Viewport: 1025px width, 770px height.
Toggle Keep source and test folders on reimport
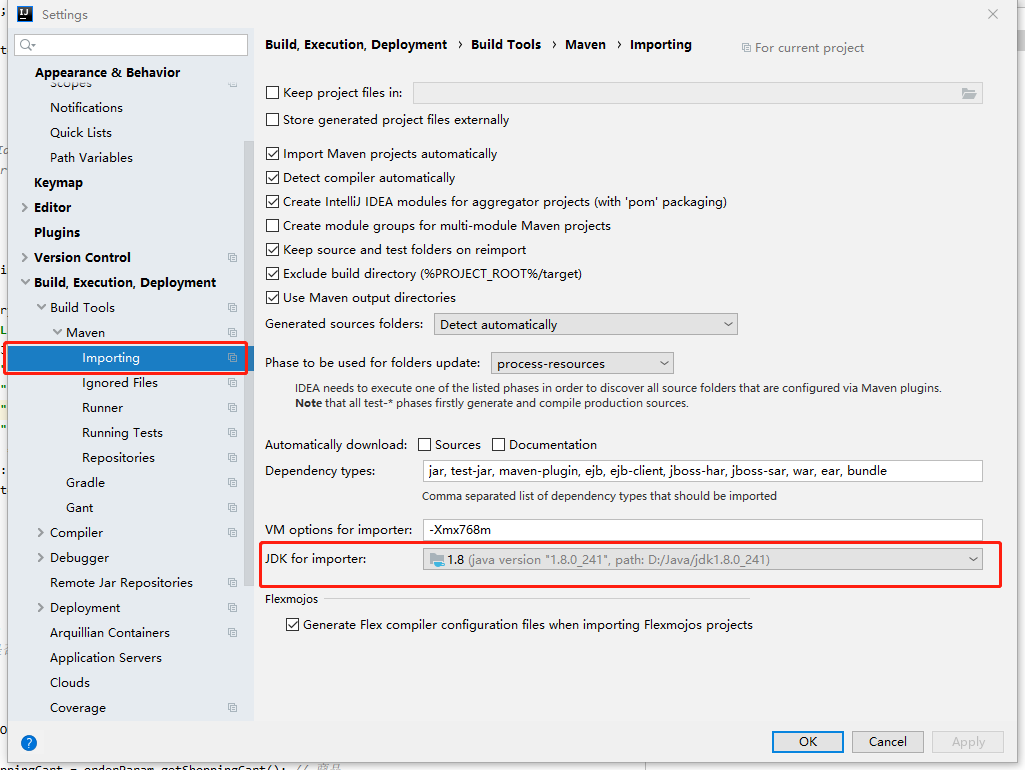[x=273, y=250]
